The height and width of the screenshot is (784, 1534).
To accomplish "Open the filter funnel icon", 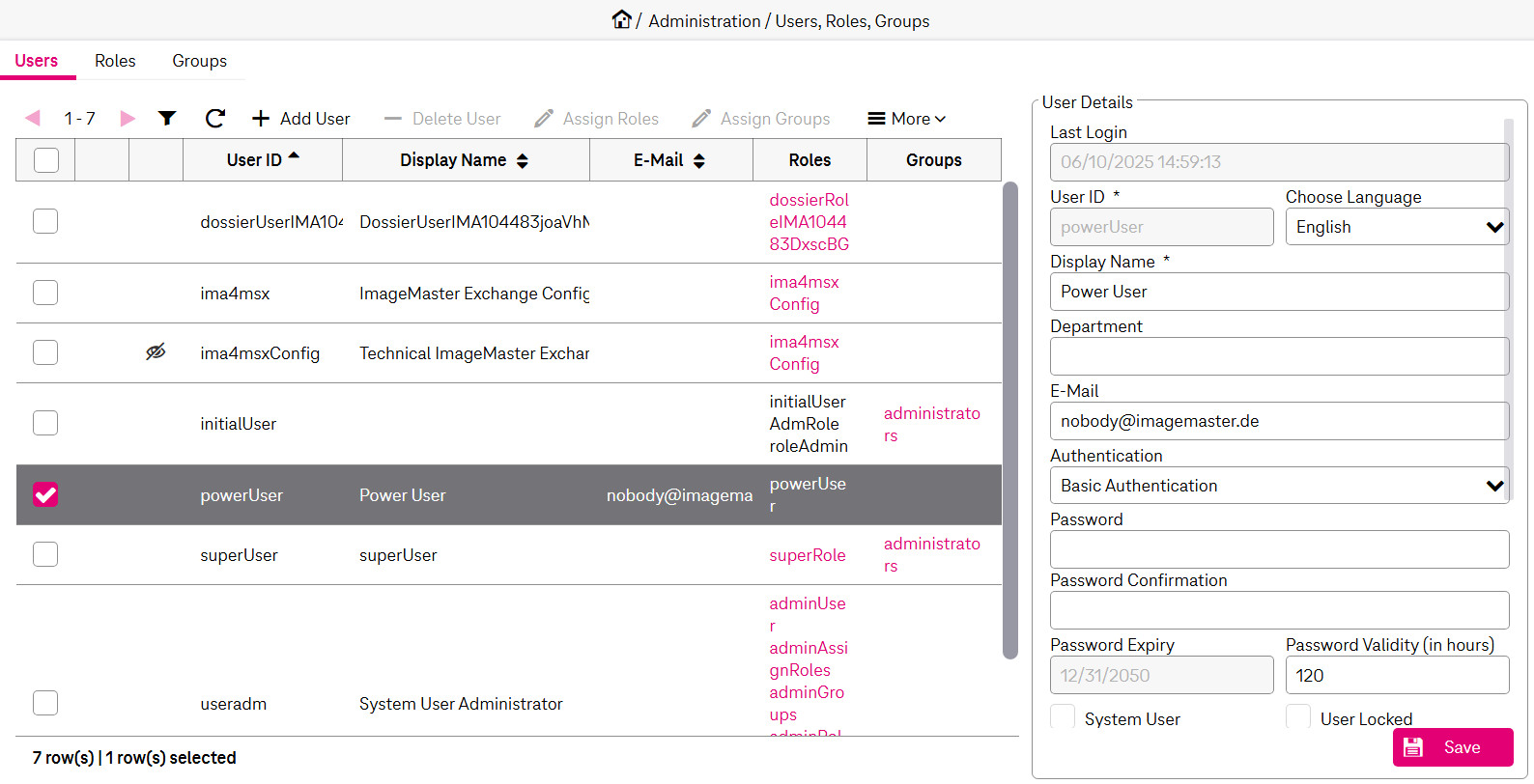I will 167,118.
